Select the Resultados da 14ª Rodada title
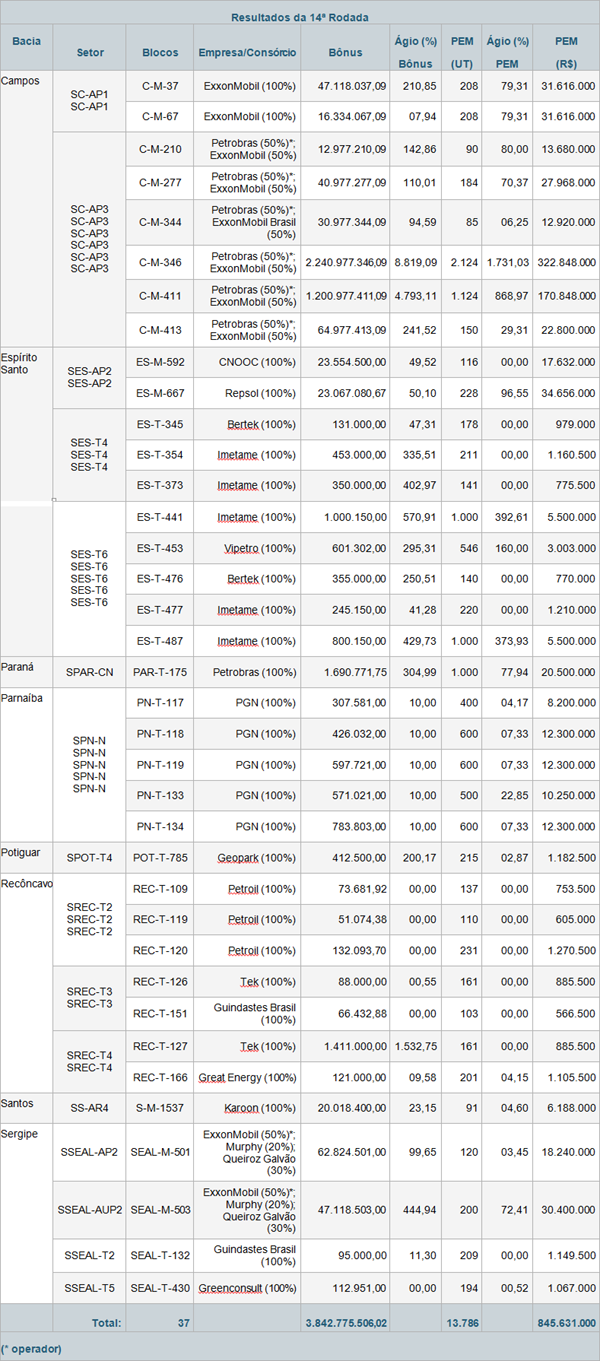 [299, 17]
